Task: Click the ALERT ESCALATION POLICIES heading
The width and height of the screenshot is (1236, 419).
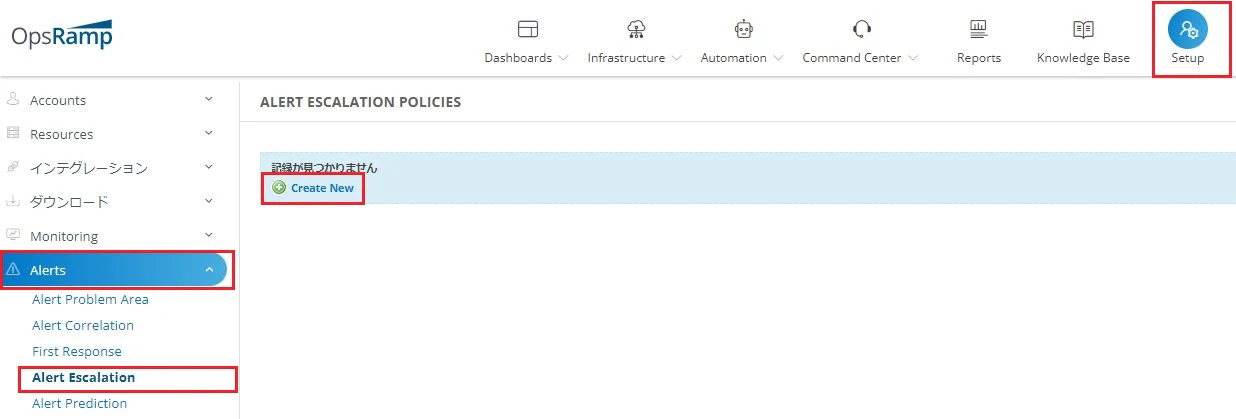Action: pyautogui.click(x=360, y=102)
